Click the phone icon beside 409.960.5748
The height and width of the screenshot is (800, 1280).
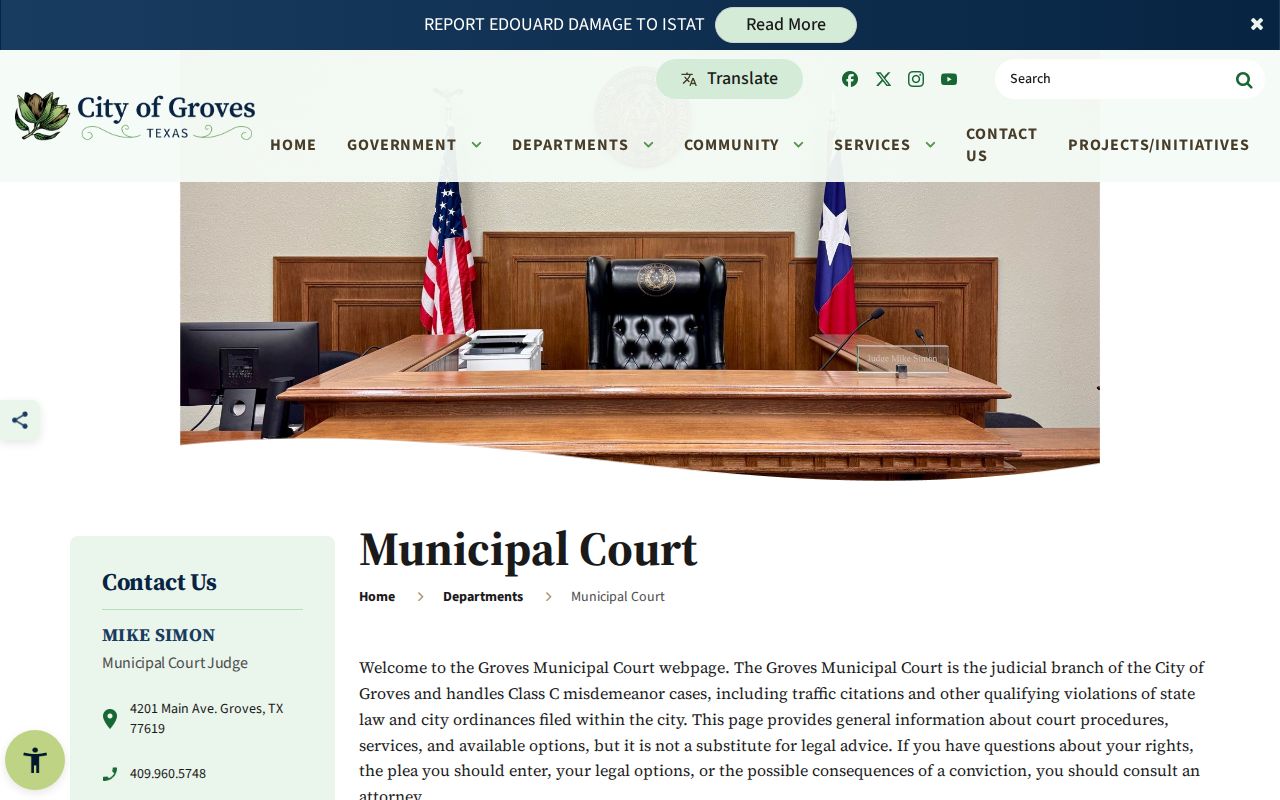pos(110,774)
